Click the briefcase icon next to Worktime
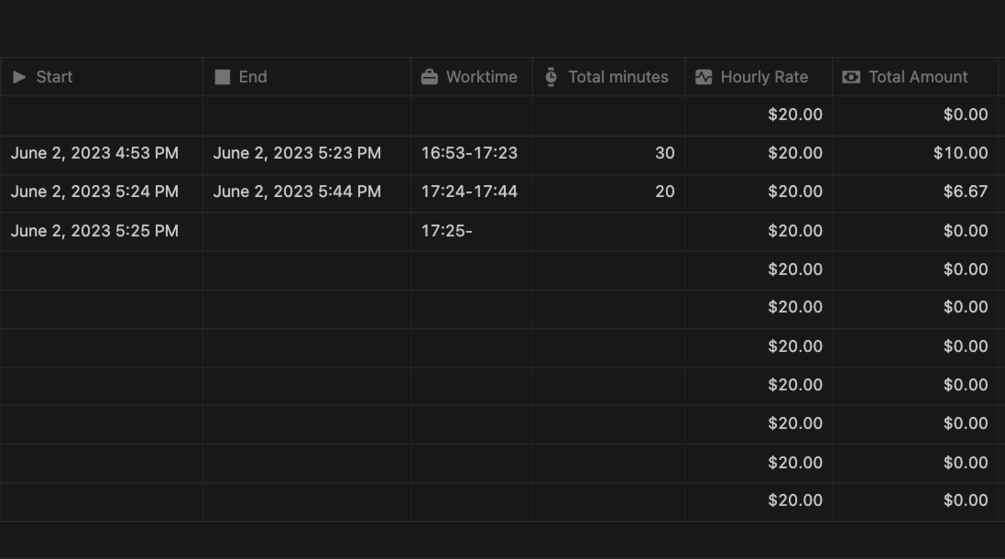1005x559 pixels. pos(429,77)
